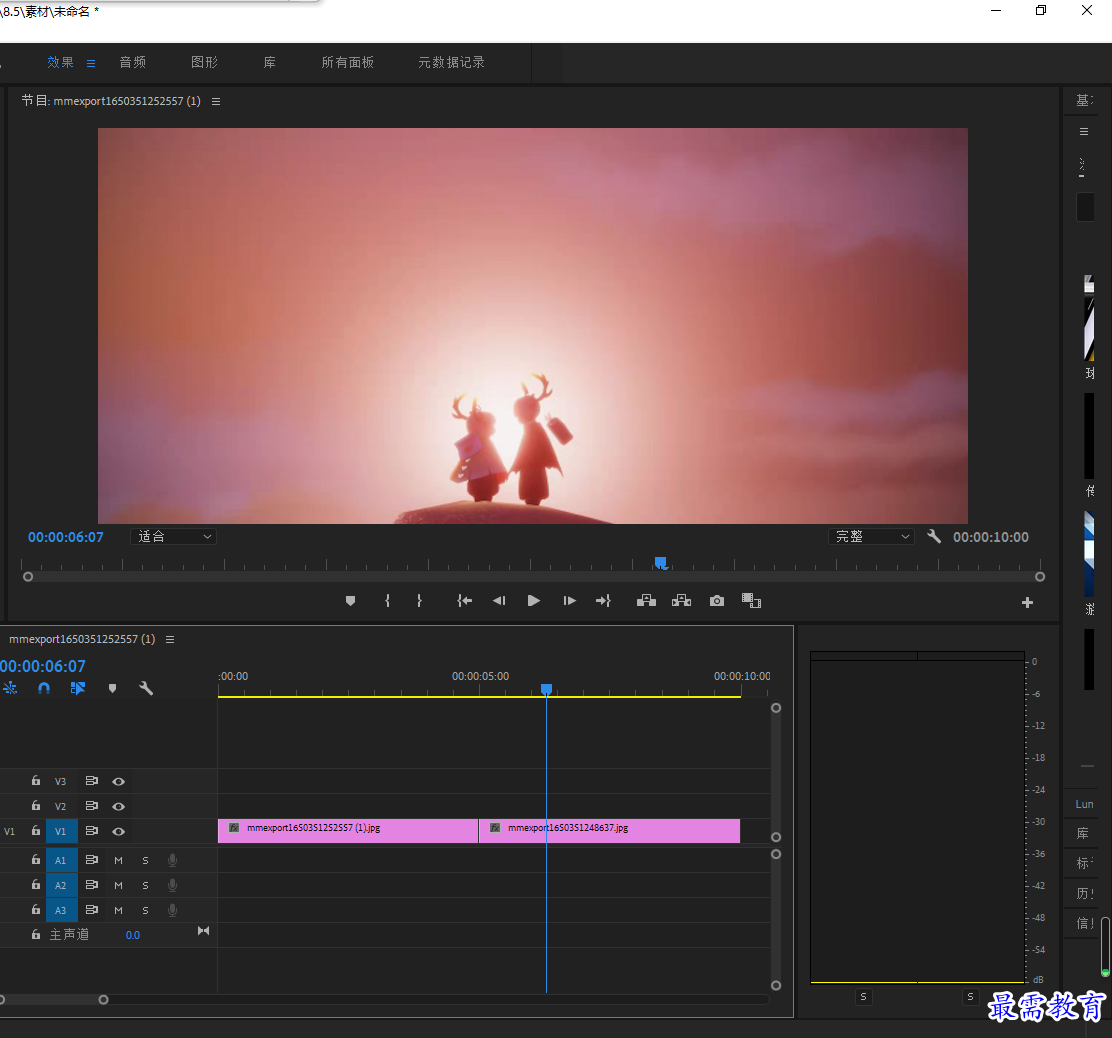
Task: Add a marker in the program monitor
Action: [350, 601]
